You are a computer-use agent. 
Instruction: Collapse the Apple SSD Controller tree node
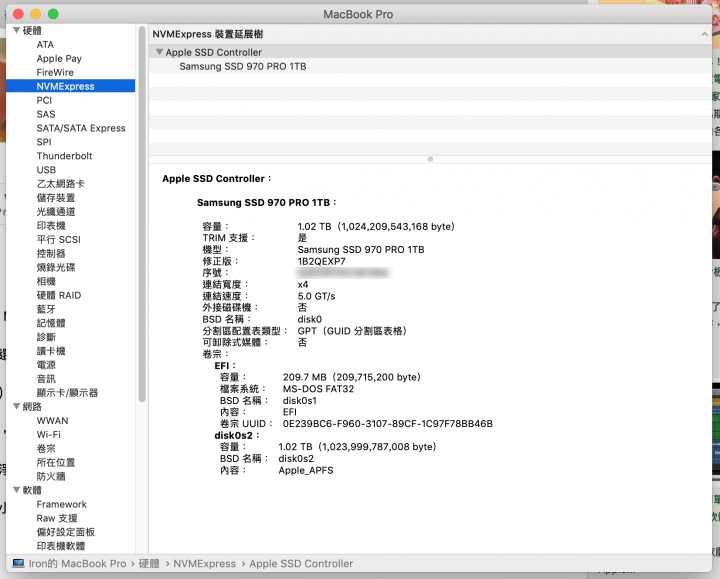point(159,52)
